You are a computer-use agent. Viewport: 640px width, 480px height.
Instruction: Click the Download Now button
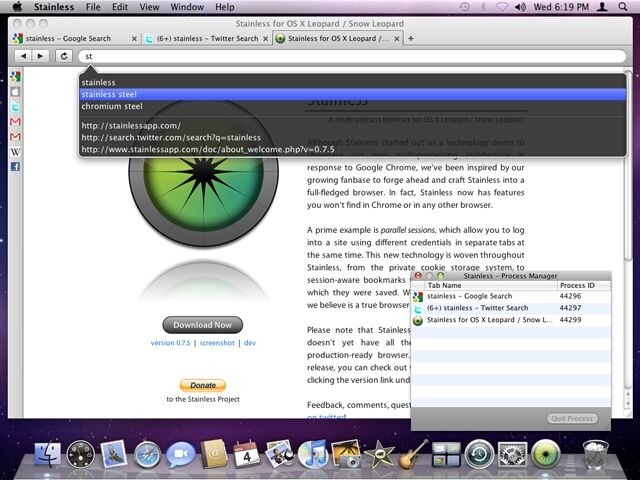202,325
